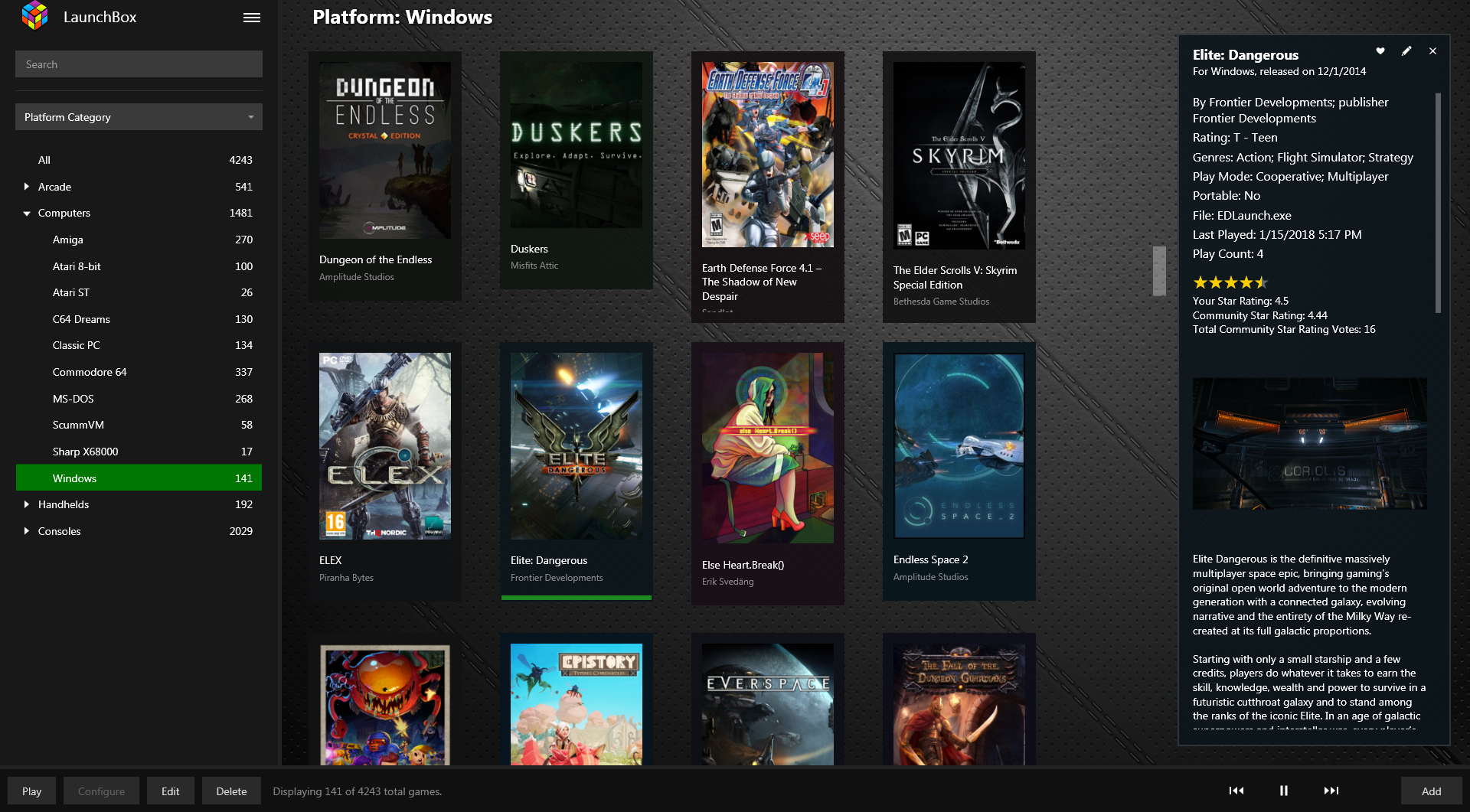Select the Classic PC platform
1470x812 pixels.
point(139,345)
